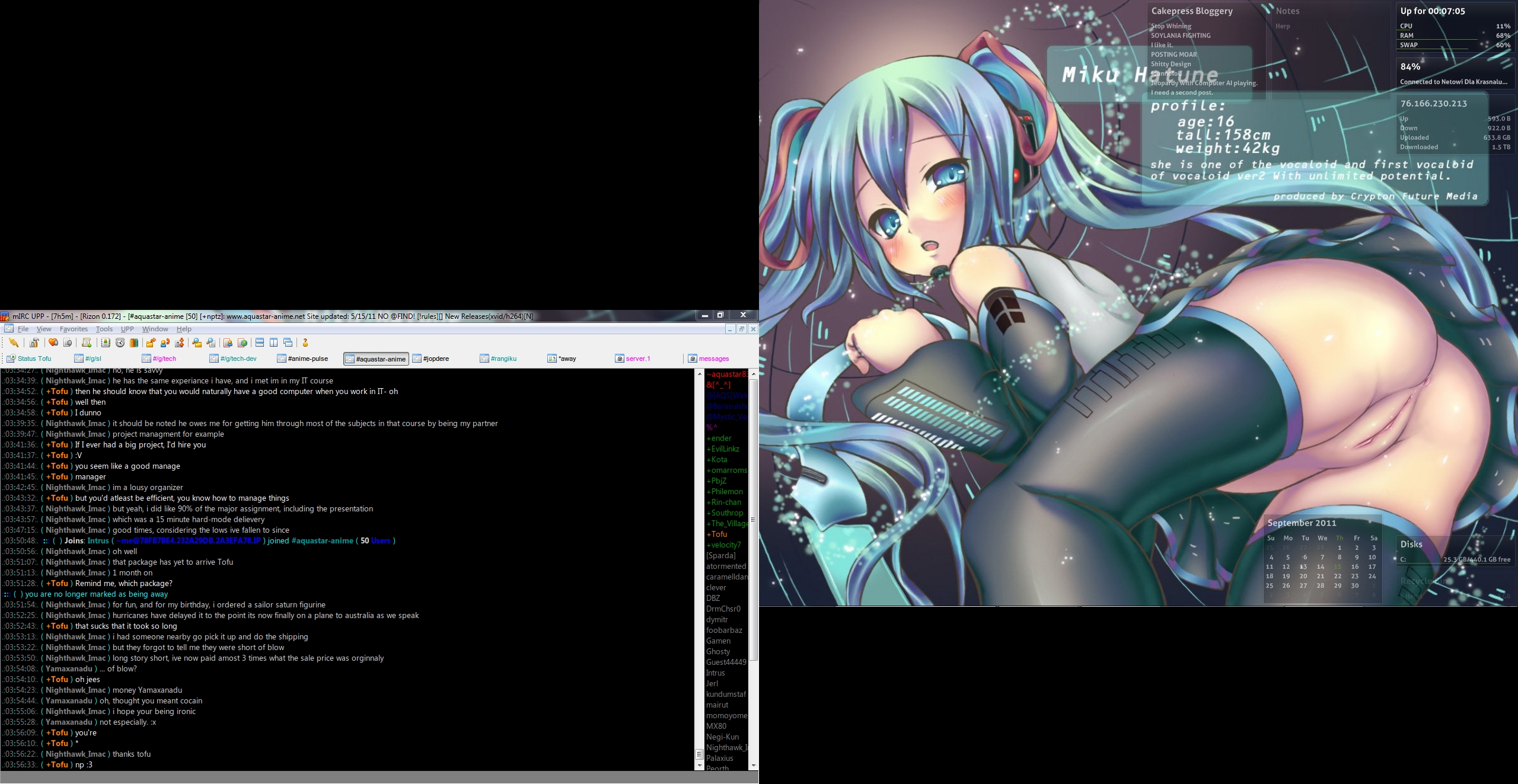Viewport: 1518px width, 784px height.
Task: Open Favorites heart toolbar icon
Action: pos(53,343)
